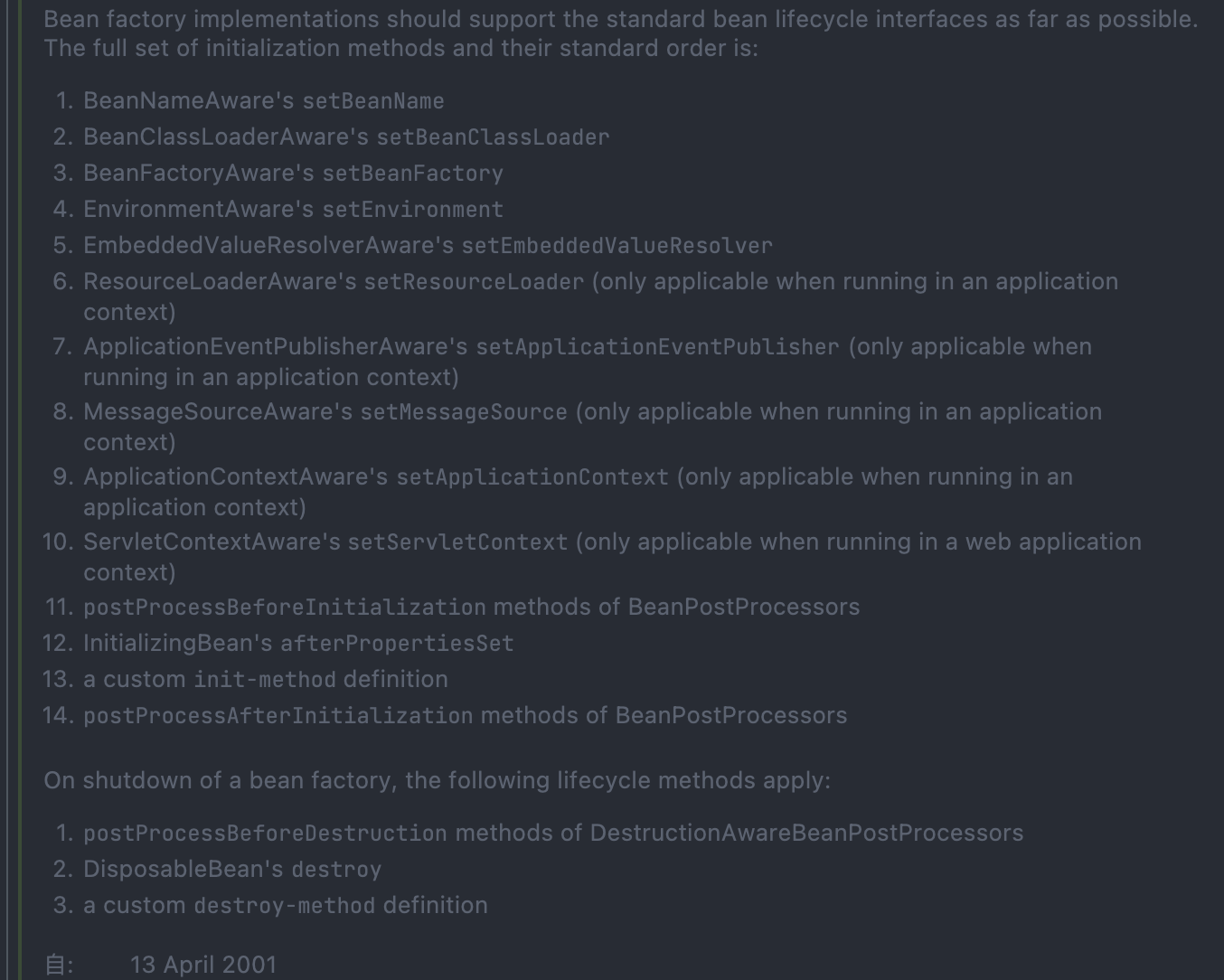Click the init-method code text
This screenshot has height=980, width=1224.
point(265,680)
